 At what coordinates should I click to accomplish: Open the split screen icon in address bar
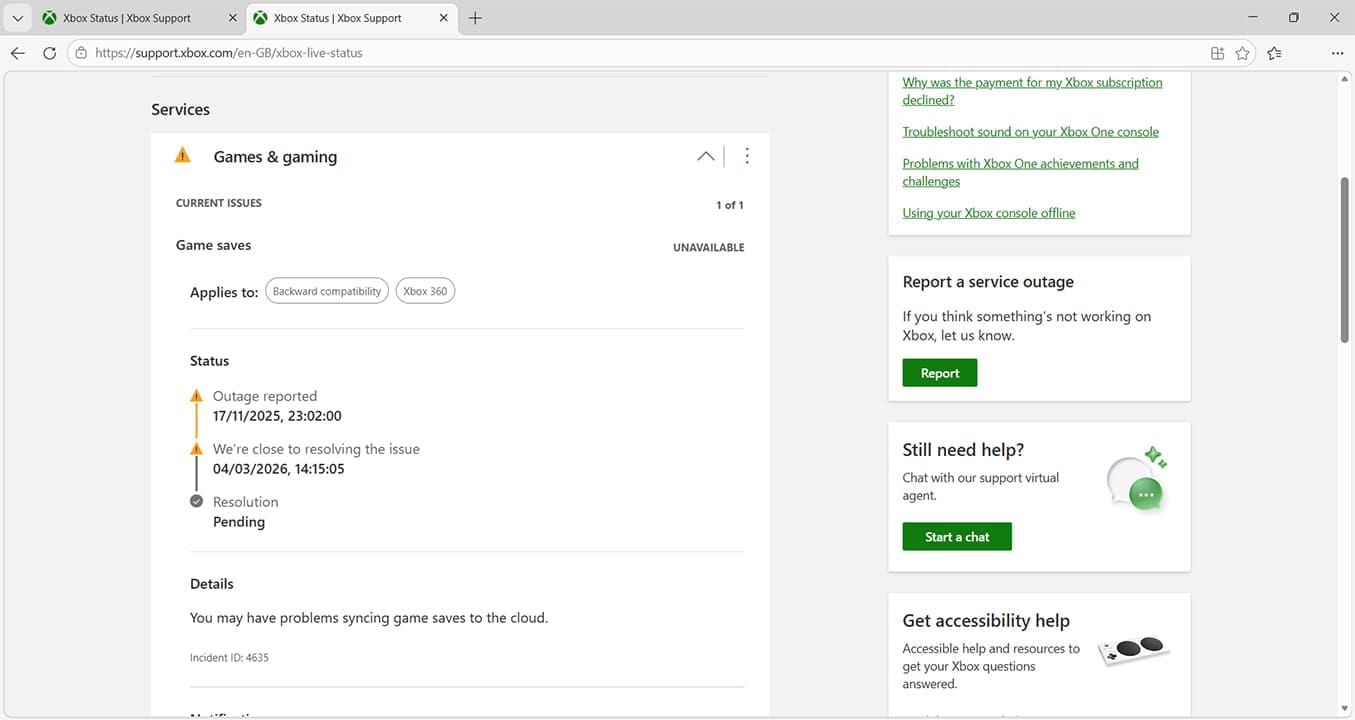coord(1217,53)
